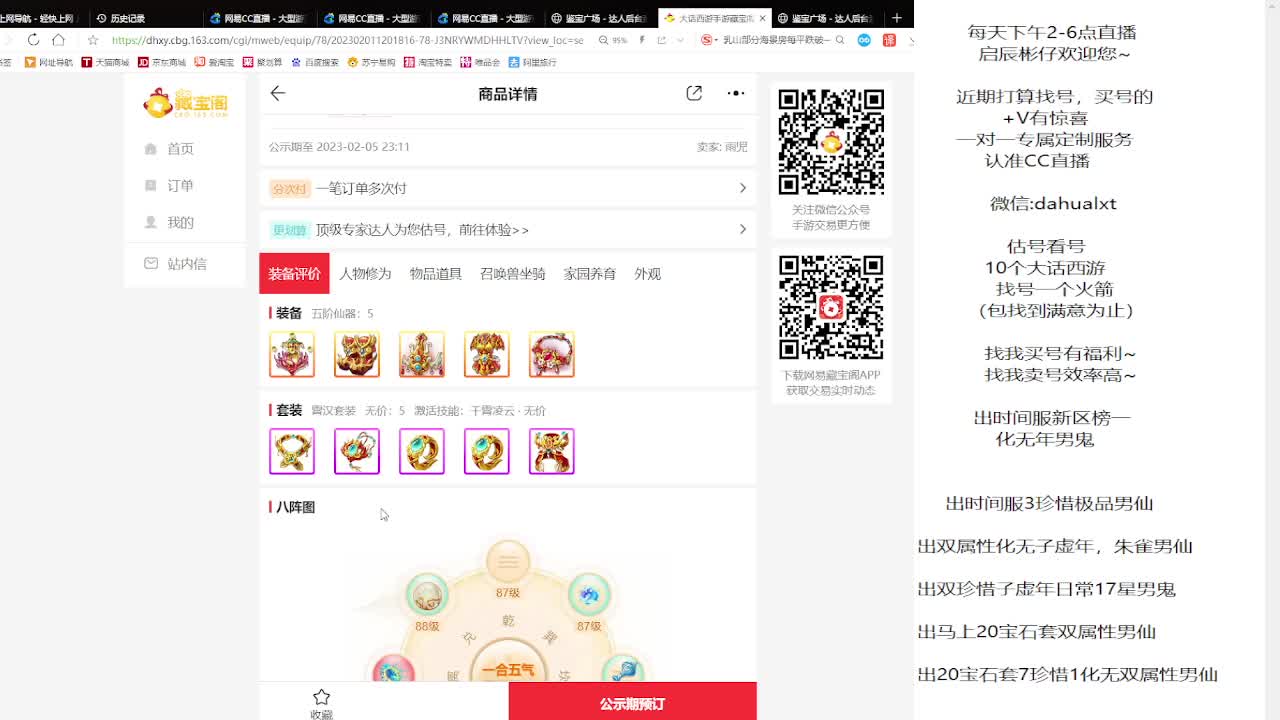Viewport: 1280px width, 720px height.
Task: Switch to 物品道具 tab
Action: [x=436, y=273]
